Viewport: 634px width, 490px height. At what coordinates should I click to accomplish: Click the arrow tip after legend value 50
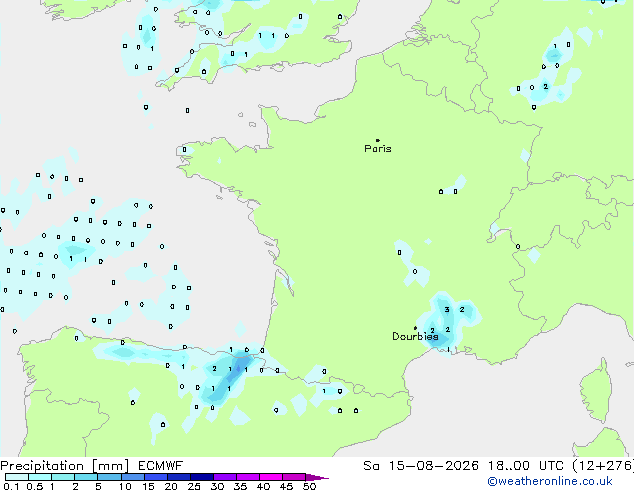tap(317, 477)
